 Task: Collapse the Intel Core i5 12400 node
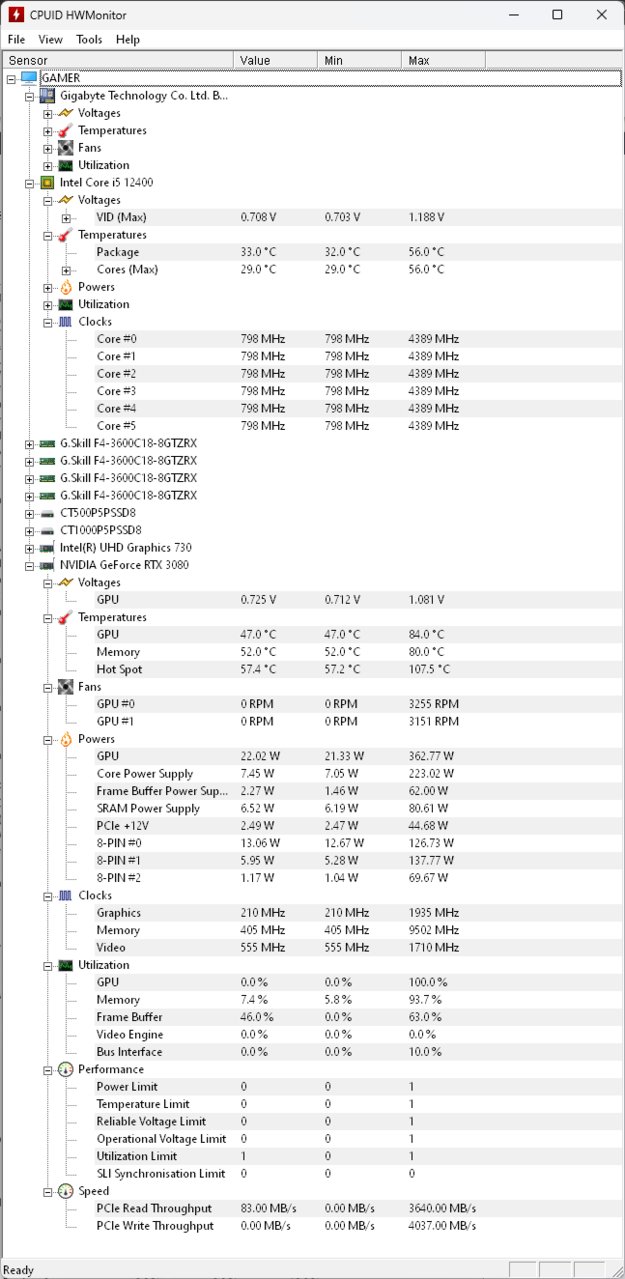tap(29, 183)
